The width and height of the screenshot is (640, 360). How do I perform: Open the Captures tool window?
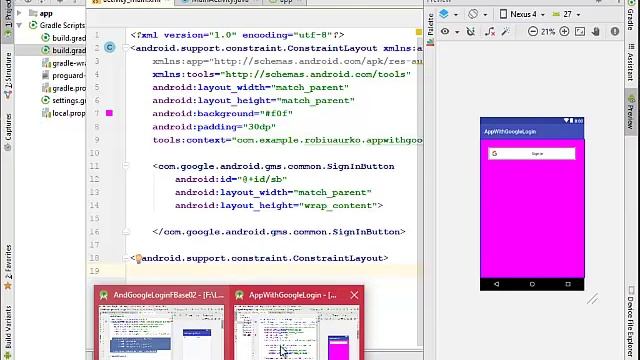[8, 131]
